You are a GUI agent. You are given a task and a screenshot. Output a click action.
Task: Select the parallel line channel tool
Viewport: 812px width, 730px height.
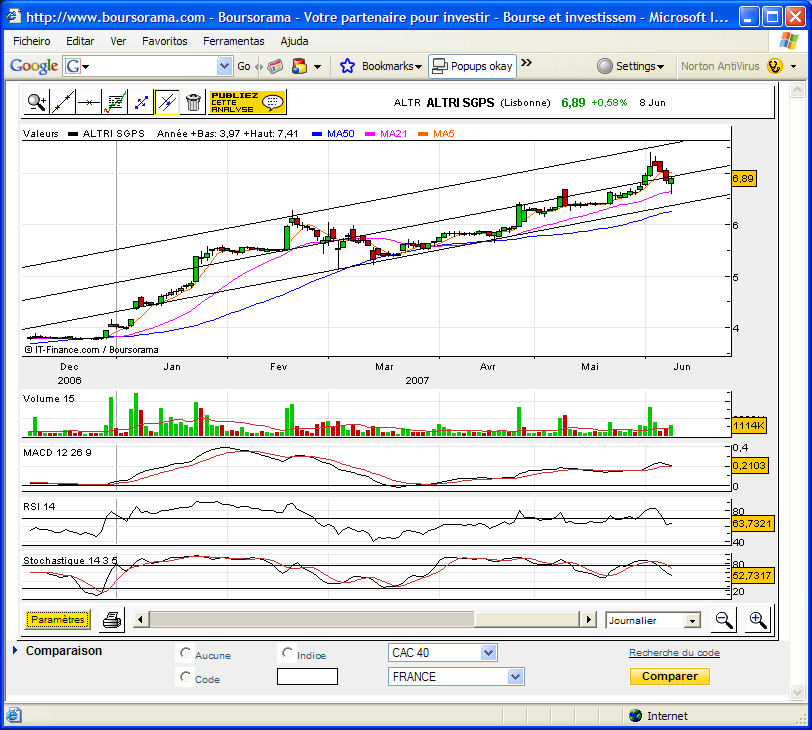tap(167, 102)
